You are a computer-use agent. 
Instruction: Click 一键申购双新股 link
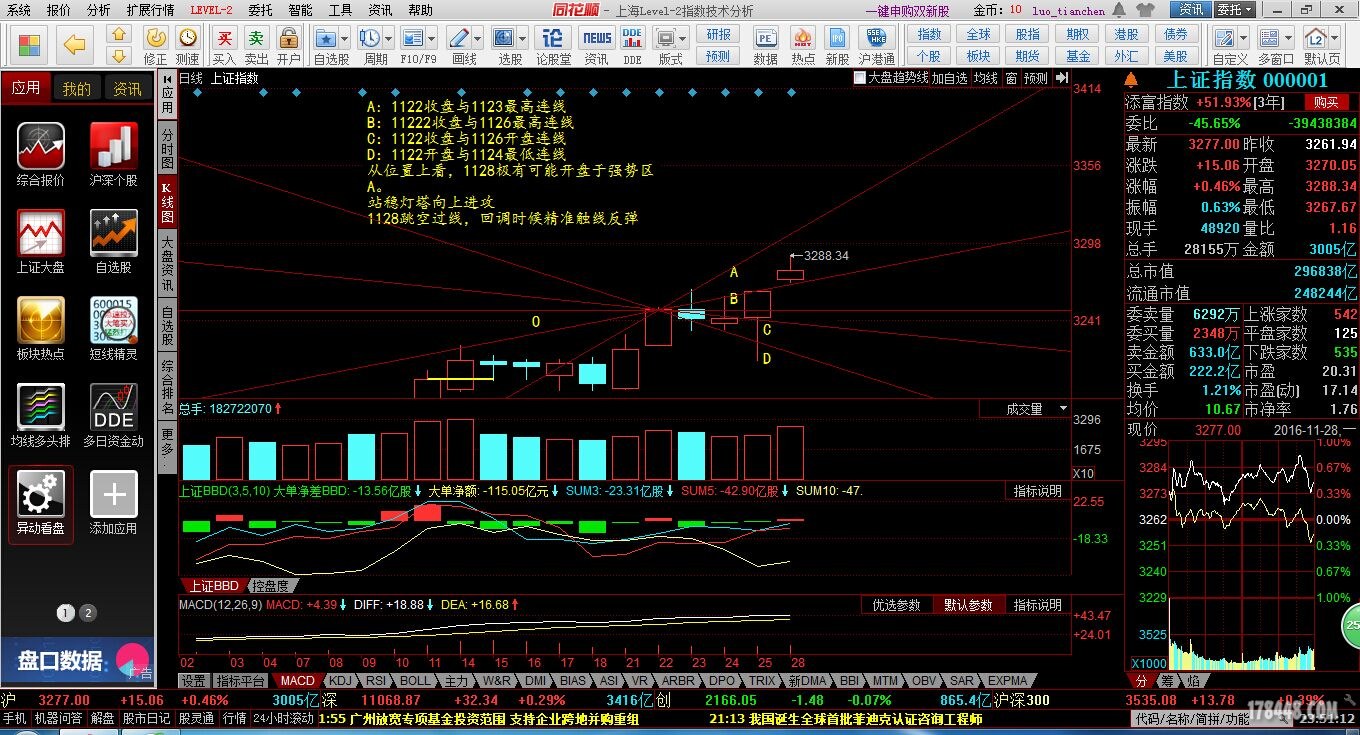click(908, 11)
